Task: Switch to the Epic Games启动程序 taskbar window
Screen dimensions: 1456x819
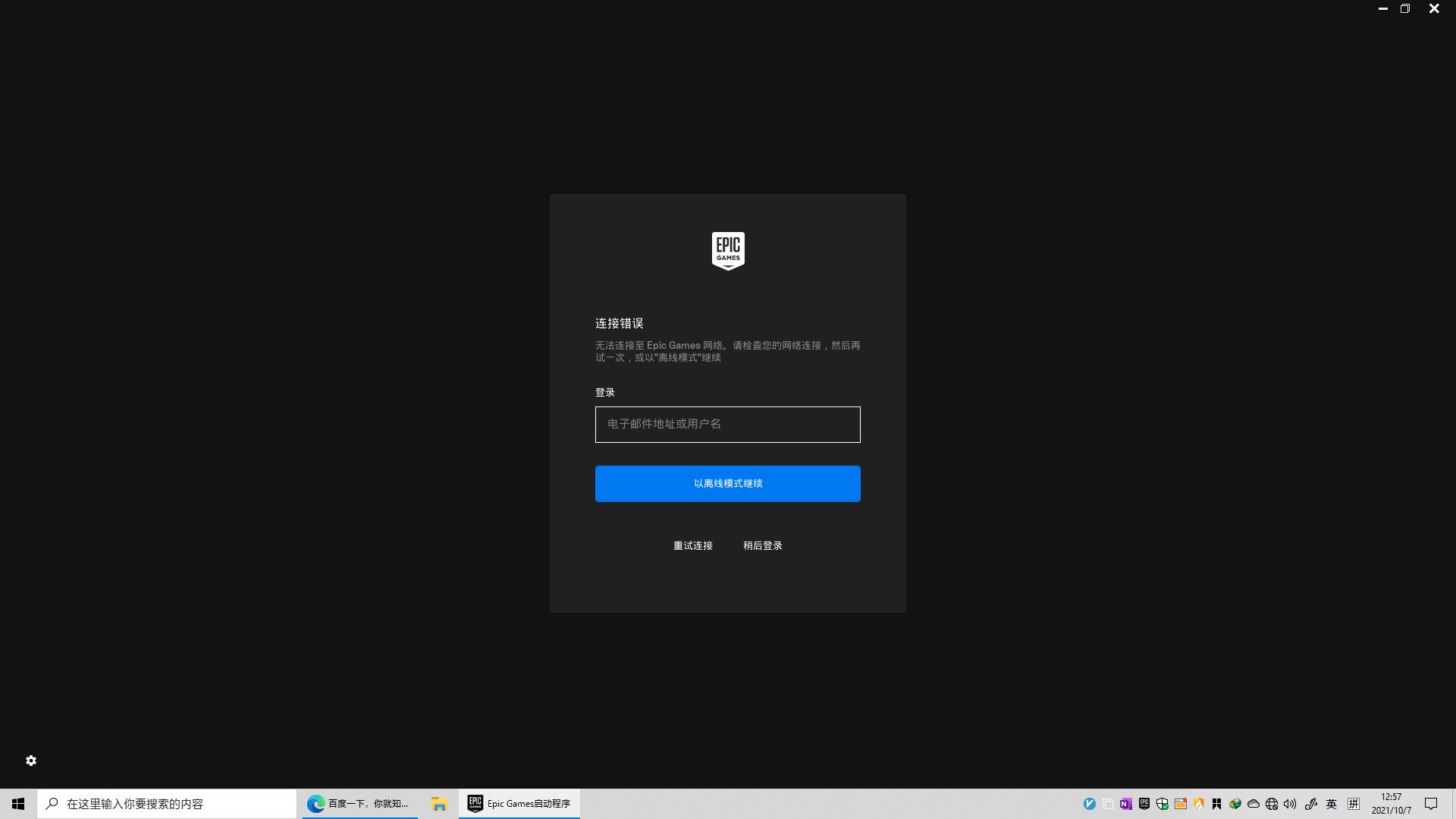Action: click(x=519, y=804)
